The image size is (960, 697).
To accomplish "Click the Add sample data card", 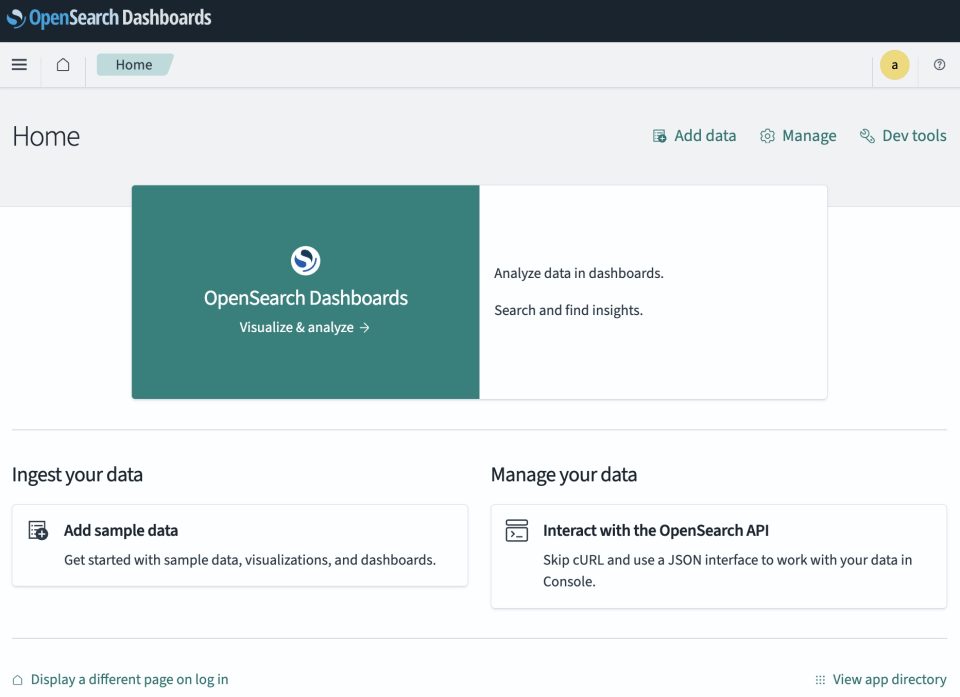I will point(240,545).
